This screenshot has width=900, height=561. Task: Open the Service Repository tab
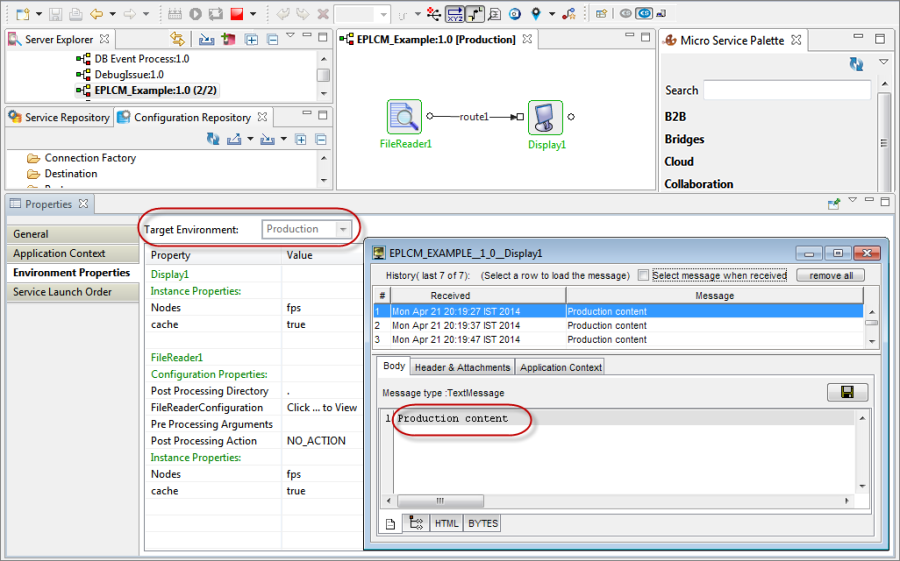coord(58,117)
